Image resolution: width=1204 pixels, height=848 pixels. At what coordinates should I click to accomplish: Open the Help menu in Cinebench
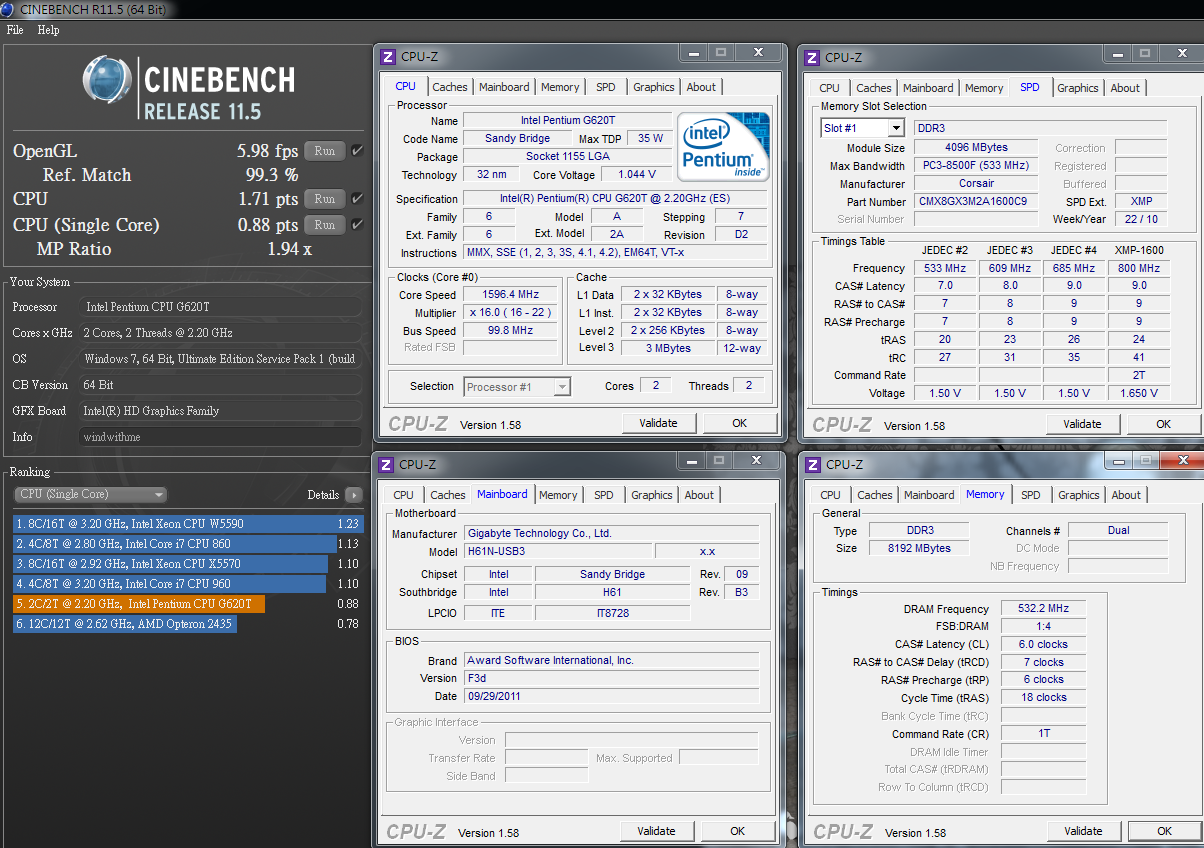click(48, 30)
